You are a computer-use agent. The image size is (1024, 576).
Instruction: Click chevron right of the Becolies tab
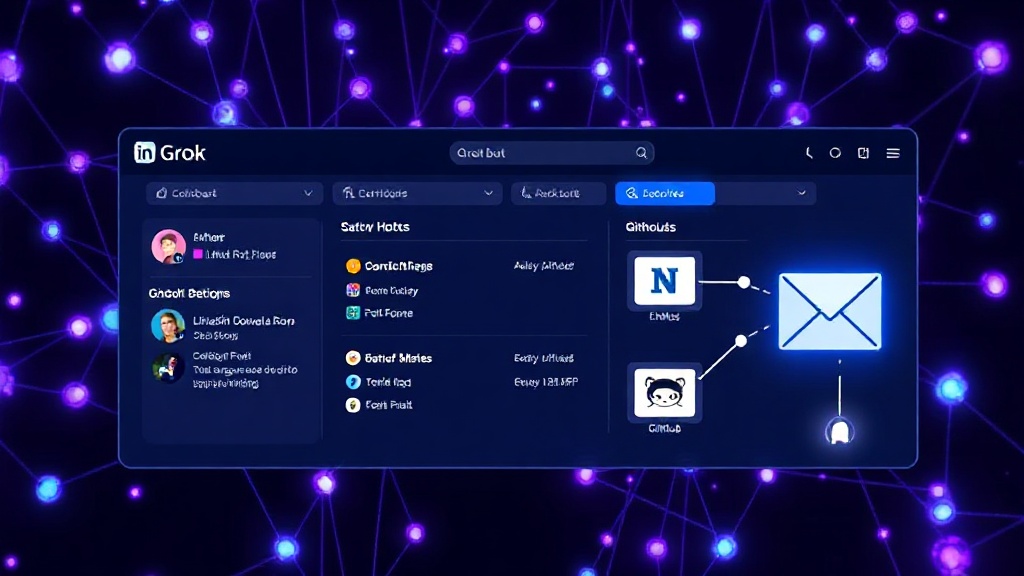[801, 193]
